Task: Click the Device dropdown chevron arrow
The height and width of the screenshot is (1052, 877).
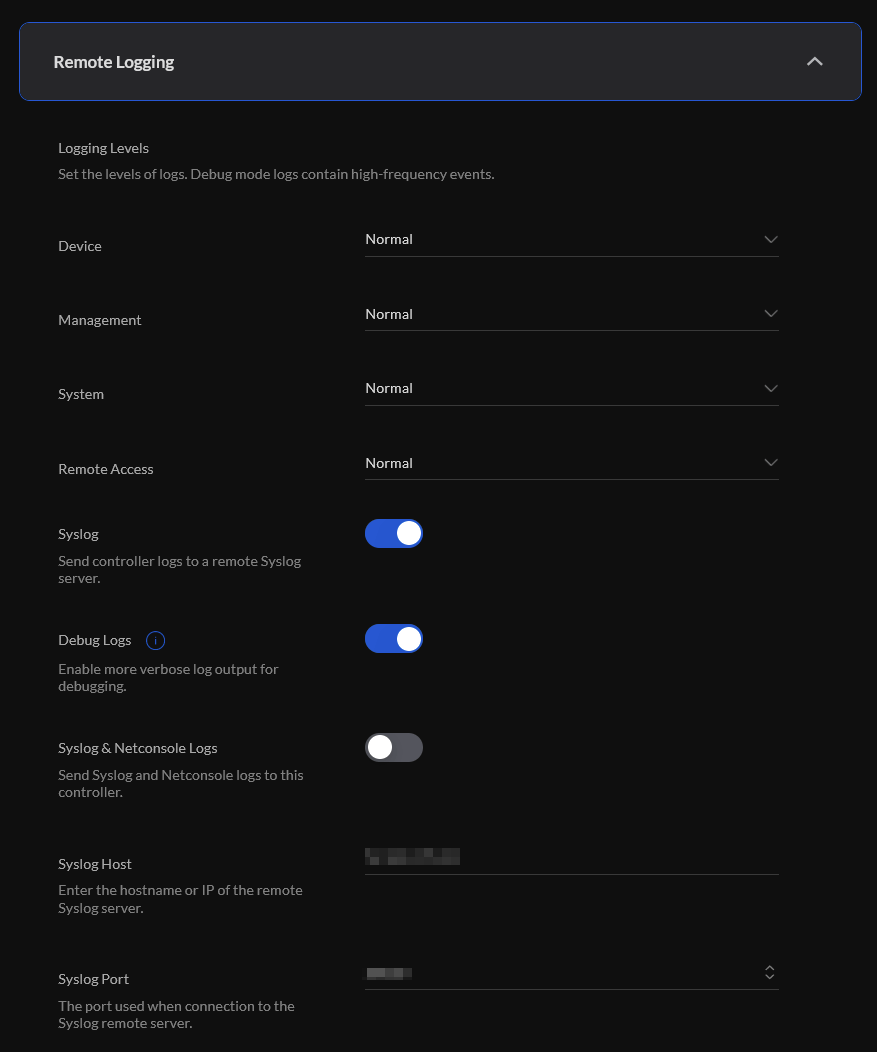Action: [771, 240]
